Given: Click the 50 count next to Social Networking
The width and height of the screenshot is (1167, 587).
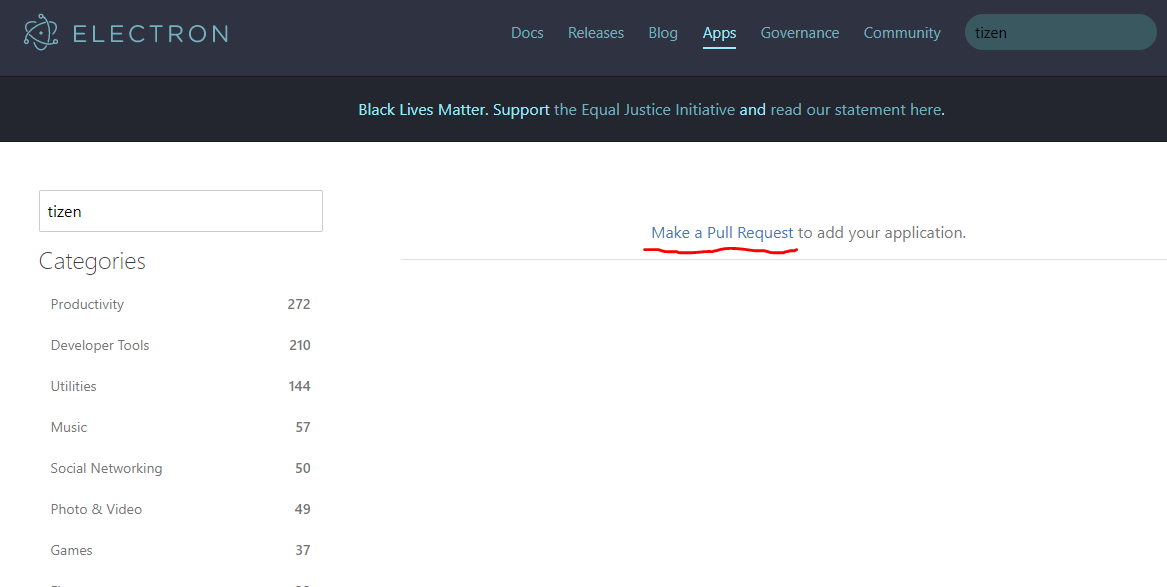Looking at the screenshot, I should (x=303, y=468).
